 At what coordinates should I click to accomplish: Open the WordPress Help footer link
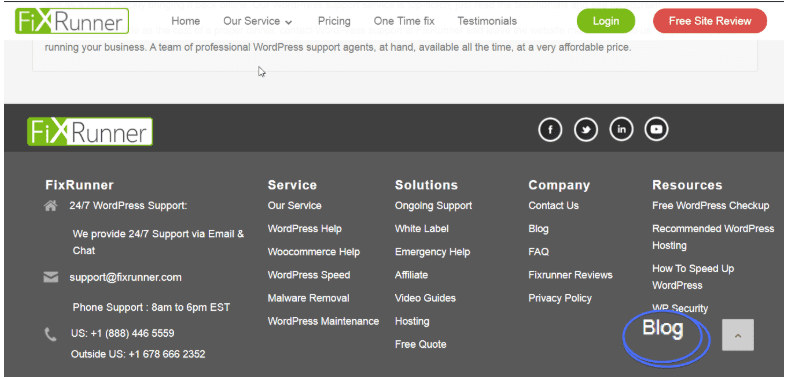tap(304, 229)
